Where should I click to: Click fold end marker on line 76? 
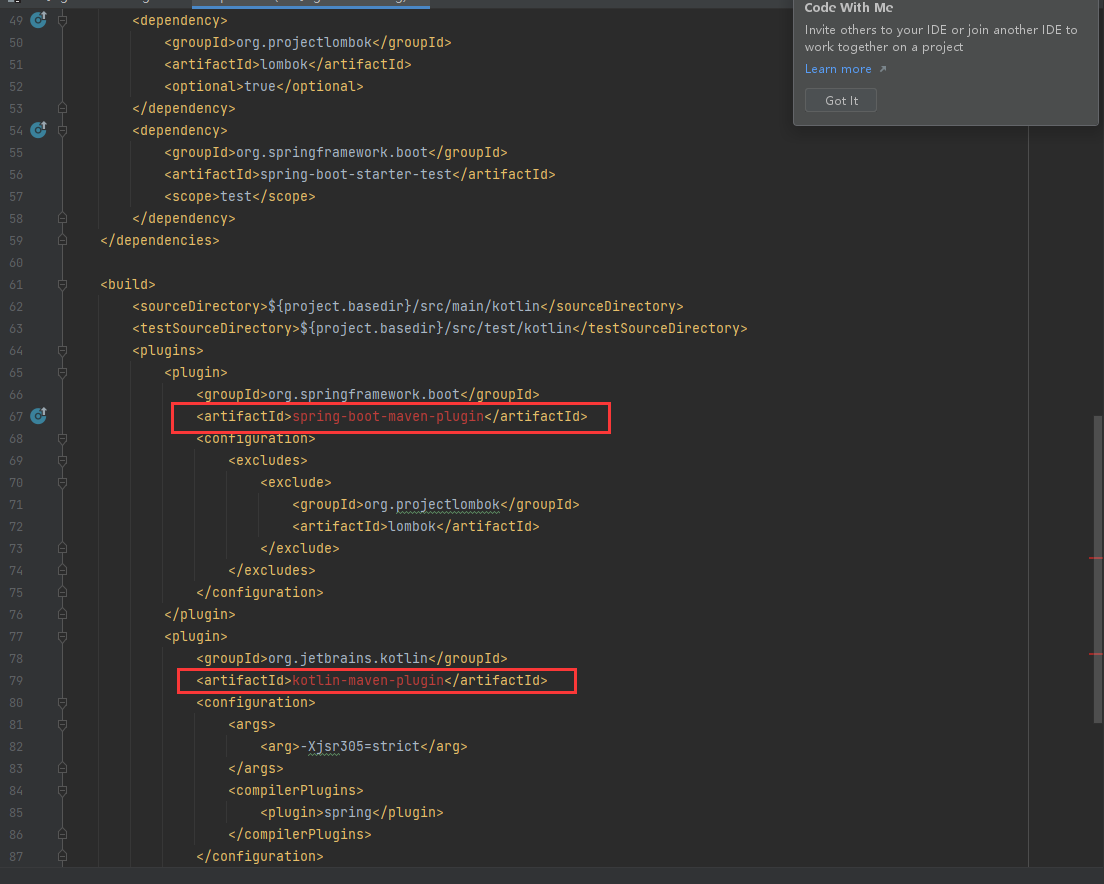click(62, 614)
